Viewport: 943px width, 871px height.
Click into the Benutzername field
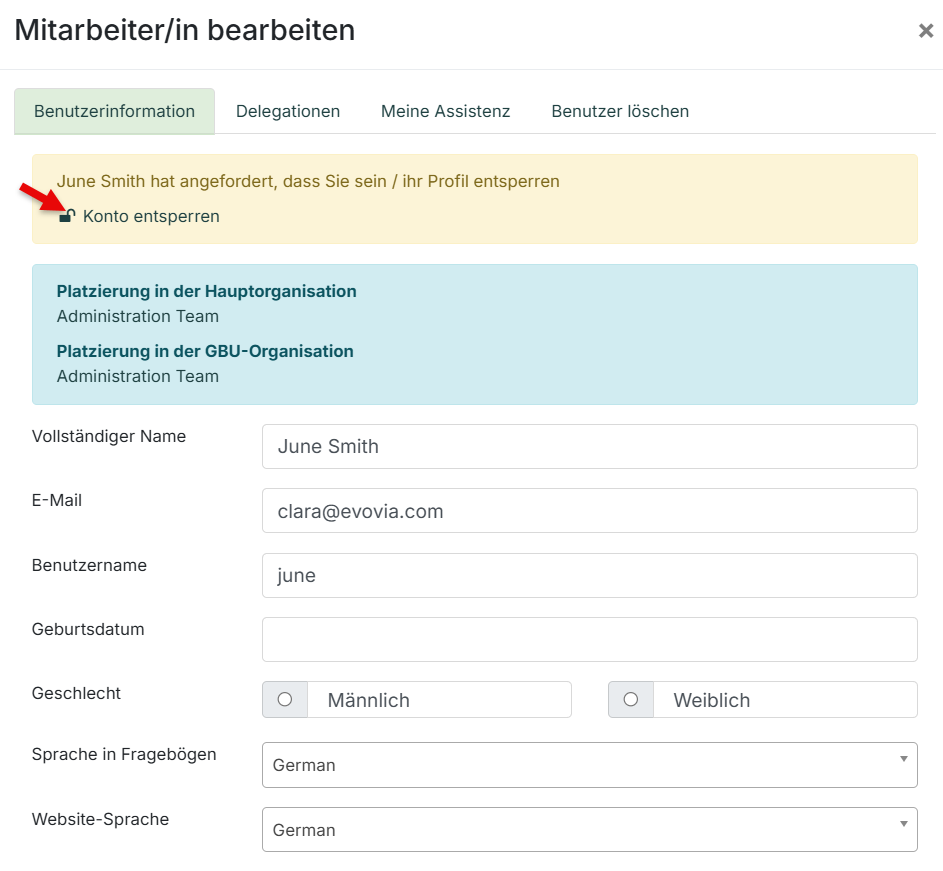(589, 576)
